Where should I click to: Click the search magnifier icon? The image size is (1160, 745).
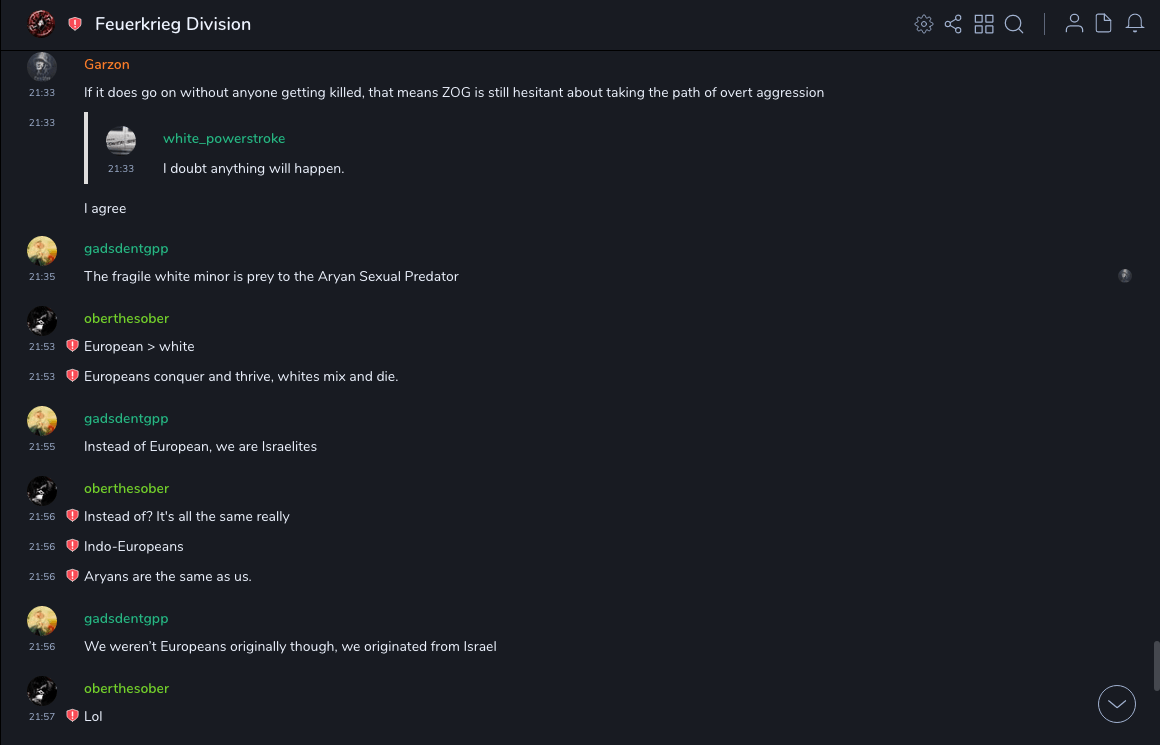(x=1014, y=24)
